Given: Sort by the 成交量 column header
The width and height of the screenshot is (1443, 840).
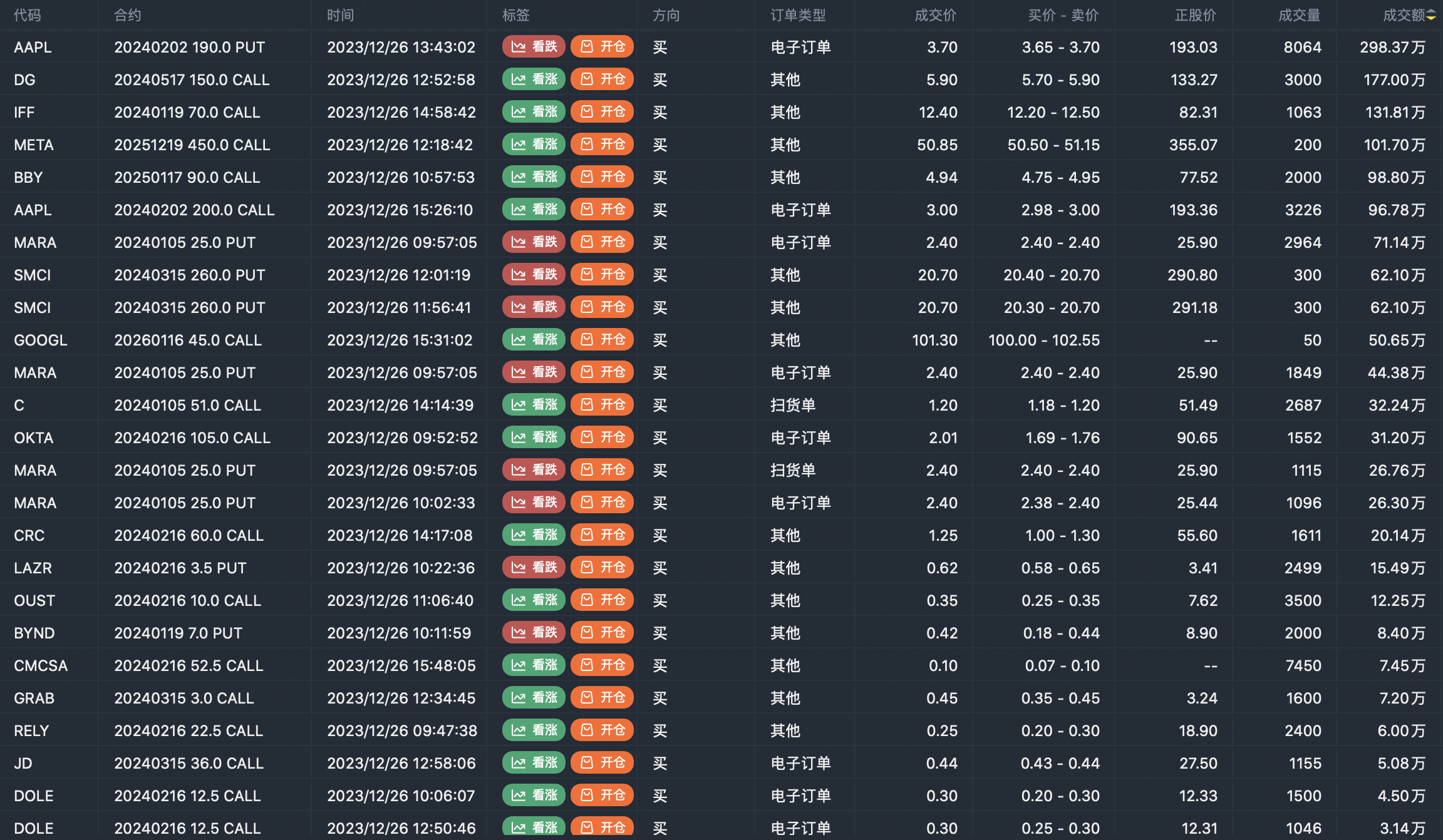Looking at the screenshot, I should click(x=1299, y=15).
